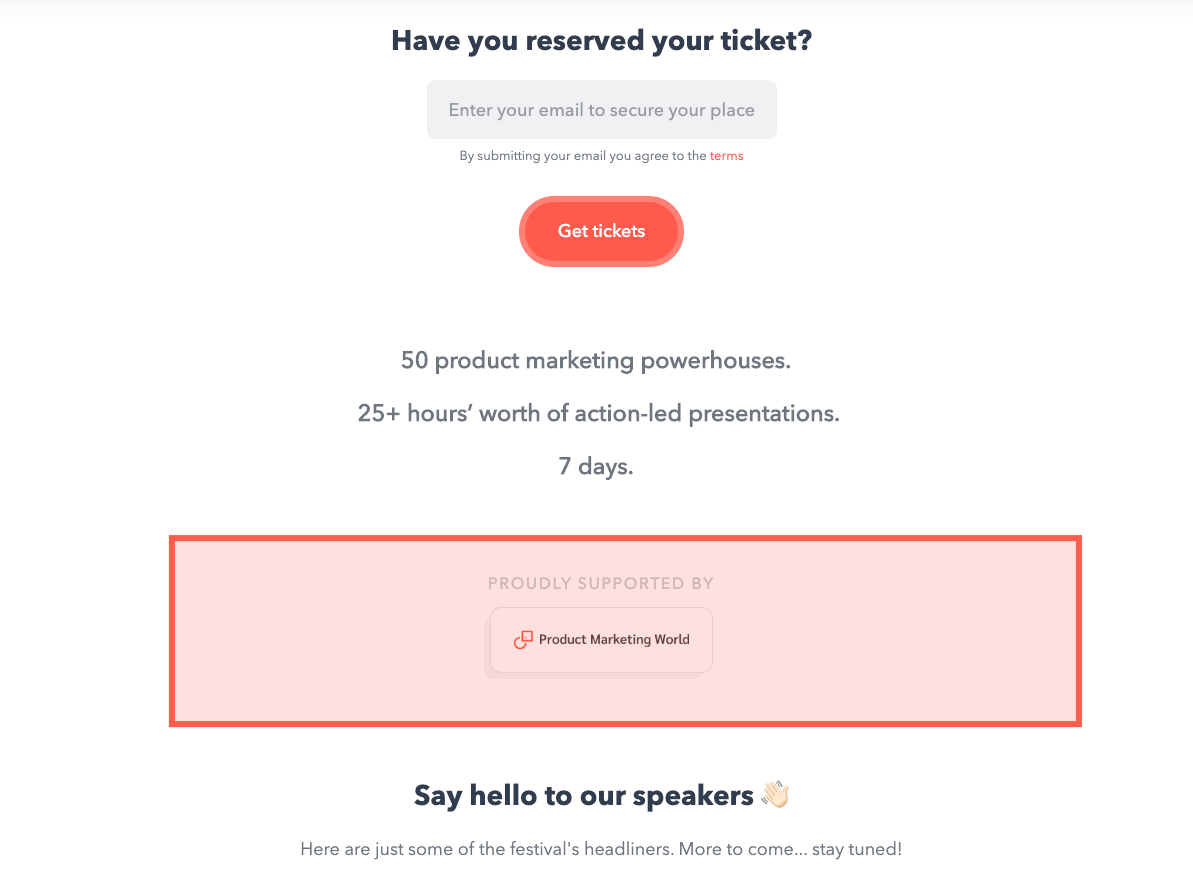Image resolution: width=1193 pixels, height=874 pixels.
Task: Select the 'Have you reserved your ticket?' heading
Action: (601, 40)
